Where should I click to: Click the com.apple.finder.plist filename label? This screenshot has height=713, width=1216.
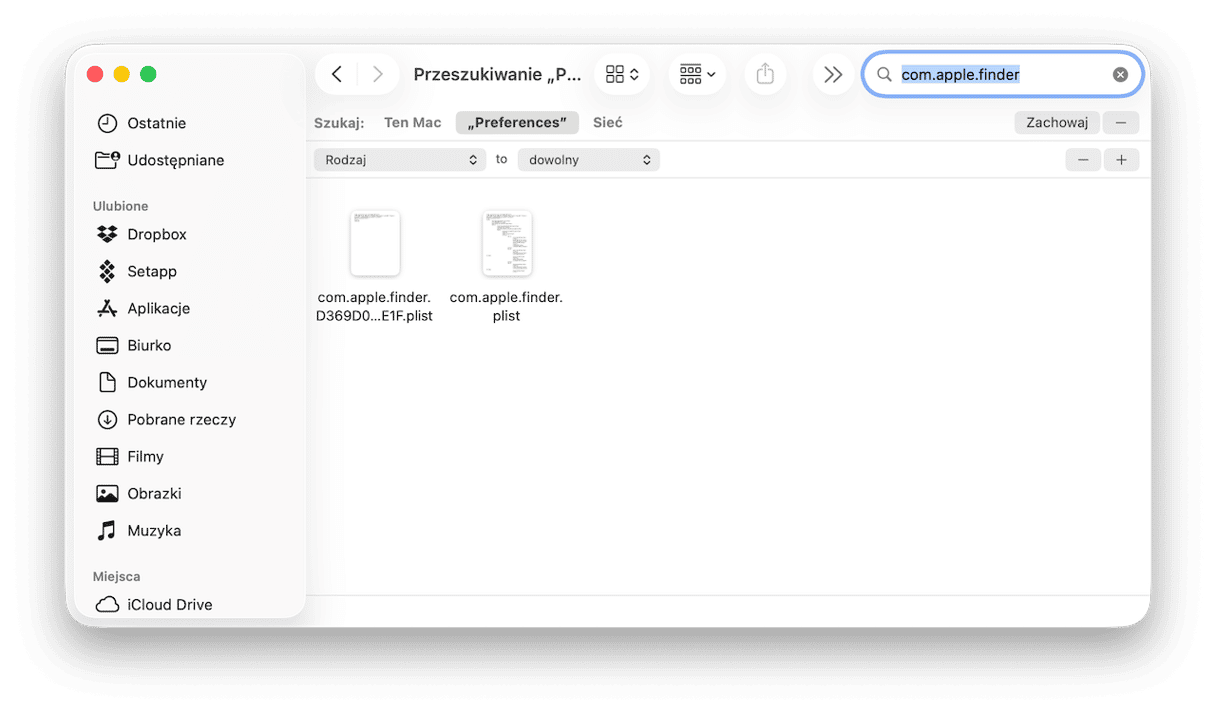click(x=506, y=306)
